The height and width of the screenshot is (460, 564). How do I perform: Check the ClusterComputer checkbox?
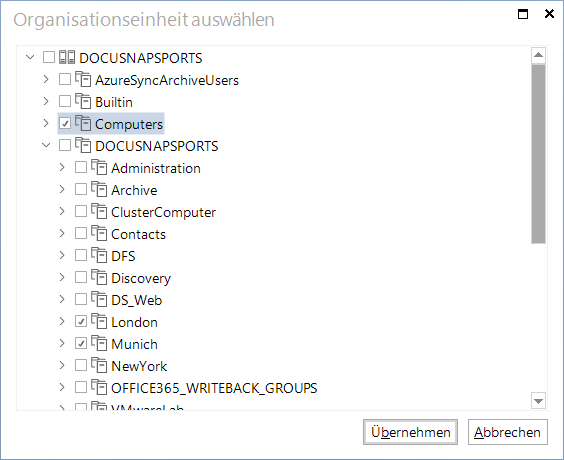click(81, 211)
